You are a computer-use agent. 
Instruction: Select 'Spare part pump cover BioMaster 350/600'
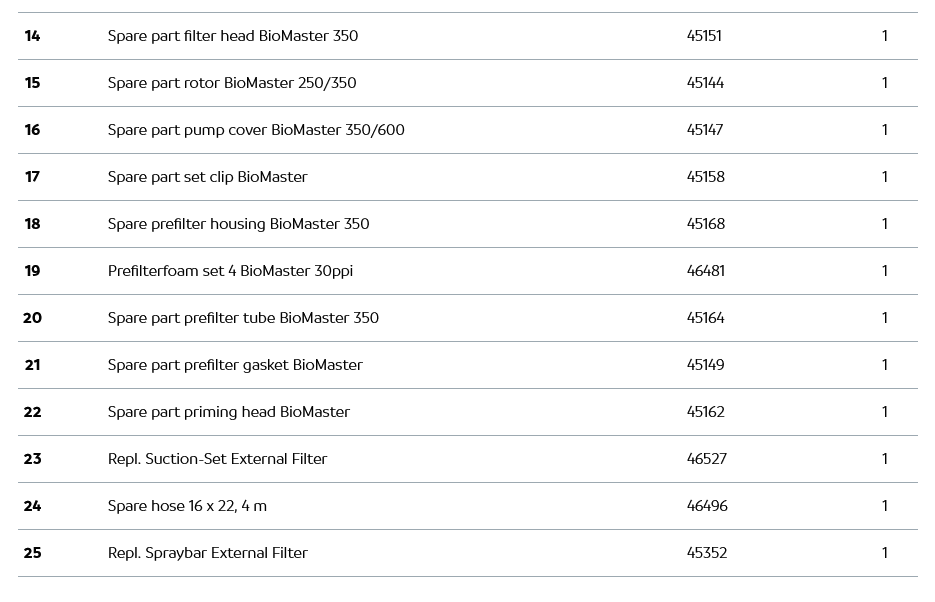point(256,130)
